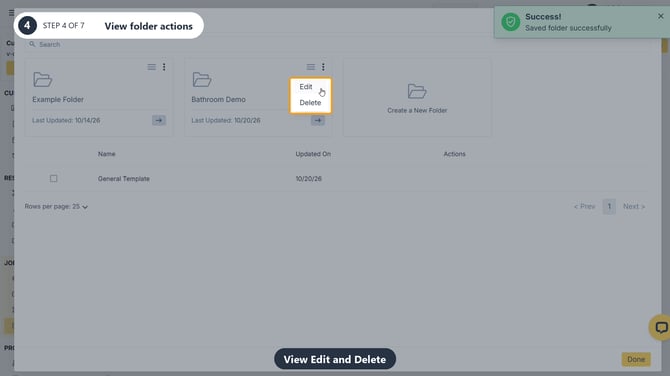Viewport: 670px width, 376px height.
Task: Go to the next page with Next
Action: tap(634, 206)
